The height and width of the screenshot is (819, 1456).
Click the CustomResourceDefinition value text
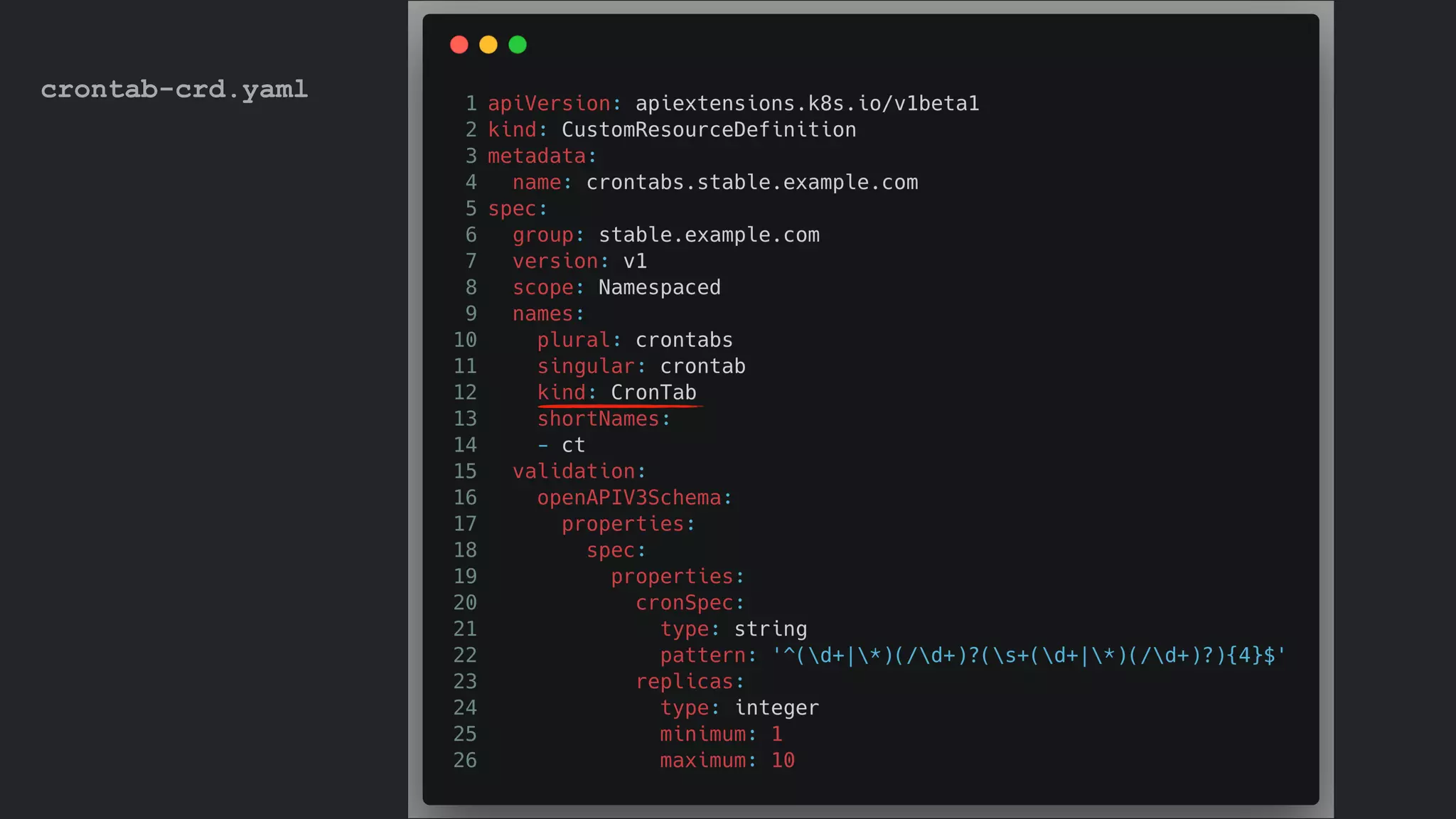tap(708, 130)
